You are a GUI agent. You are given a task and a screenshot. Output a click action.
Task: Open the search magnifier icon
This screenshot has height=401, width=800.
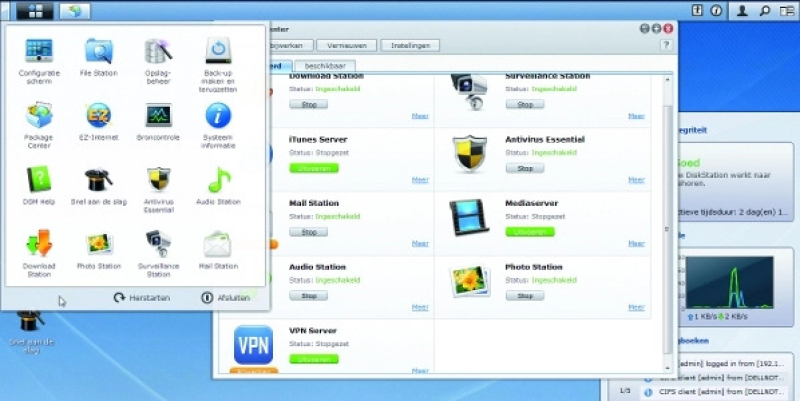tap(764, 10)
